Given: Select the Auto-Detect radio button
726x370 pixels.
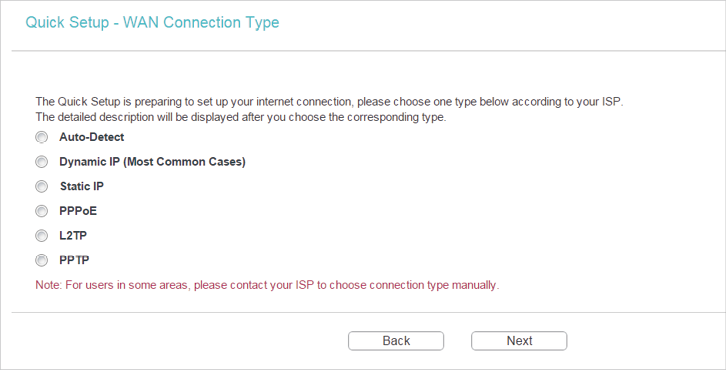Looking at the screenshot, I should tap(42, 137).
